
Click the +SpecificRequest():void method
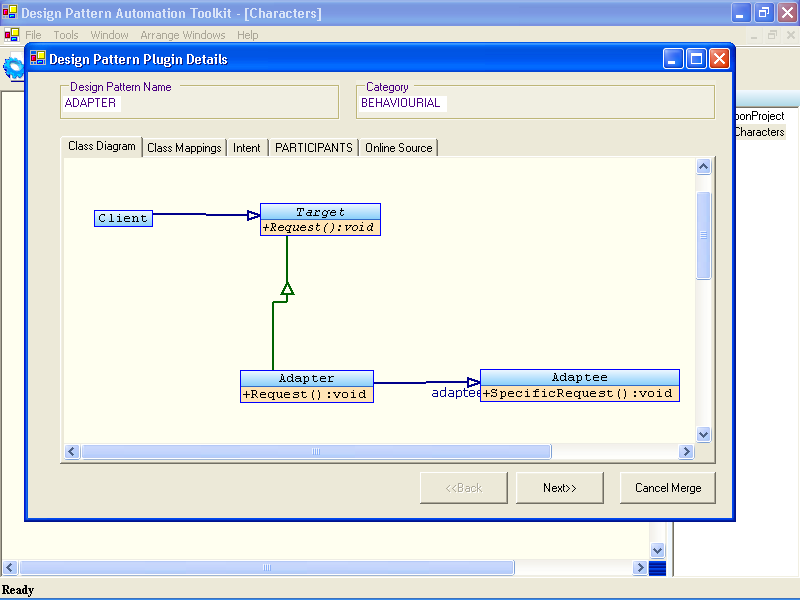pyautogui.click(x=580, y=393)
